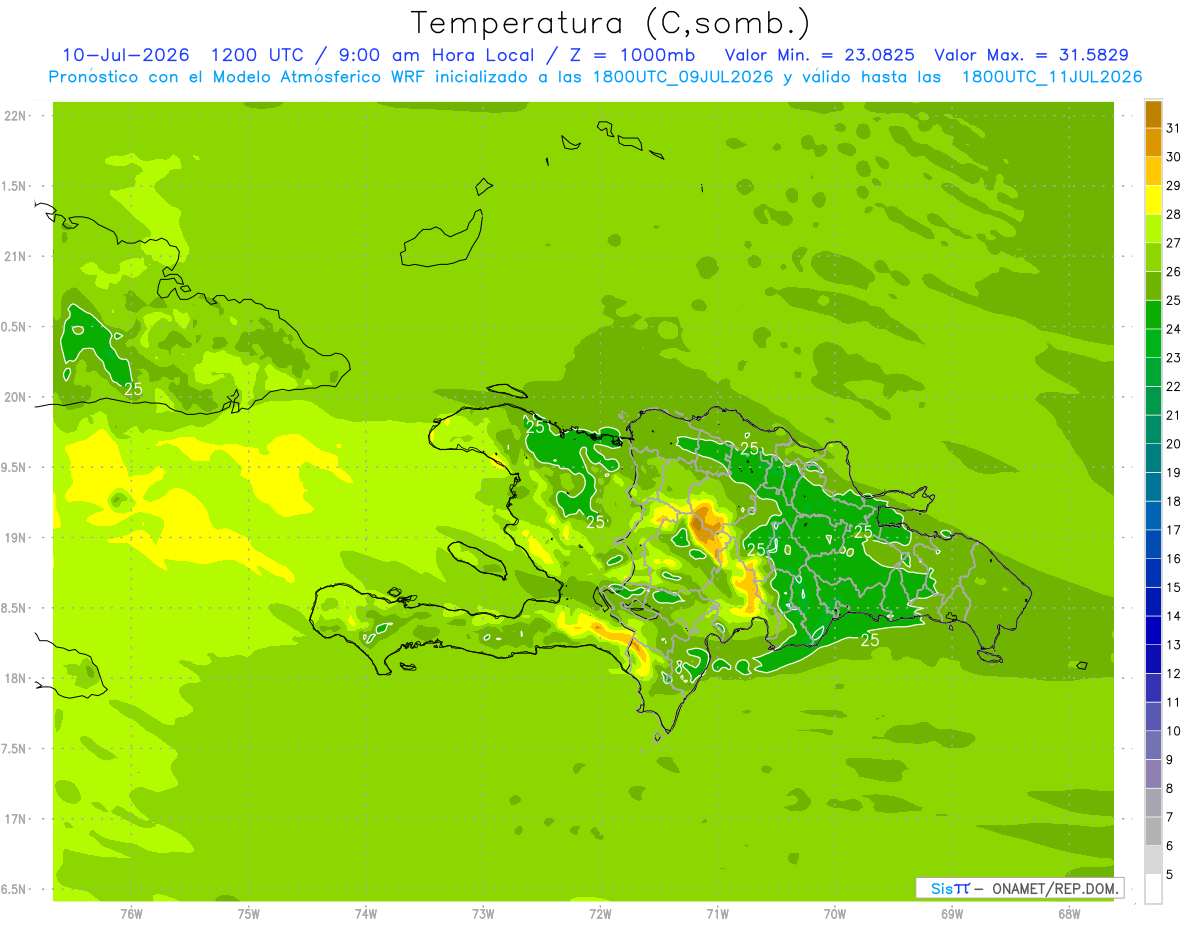Click the '72W' longitude label
The height and width of the screenshot is (927, 1200).
[600, 914]
